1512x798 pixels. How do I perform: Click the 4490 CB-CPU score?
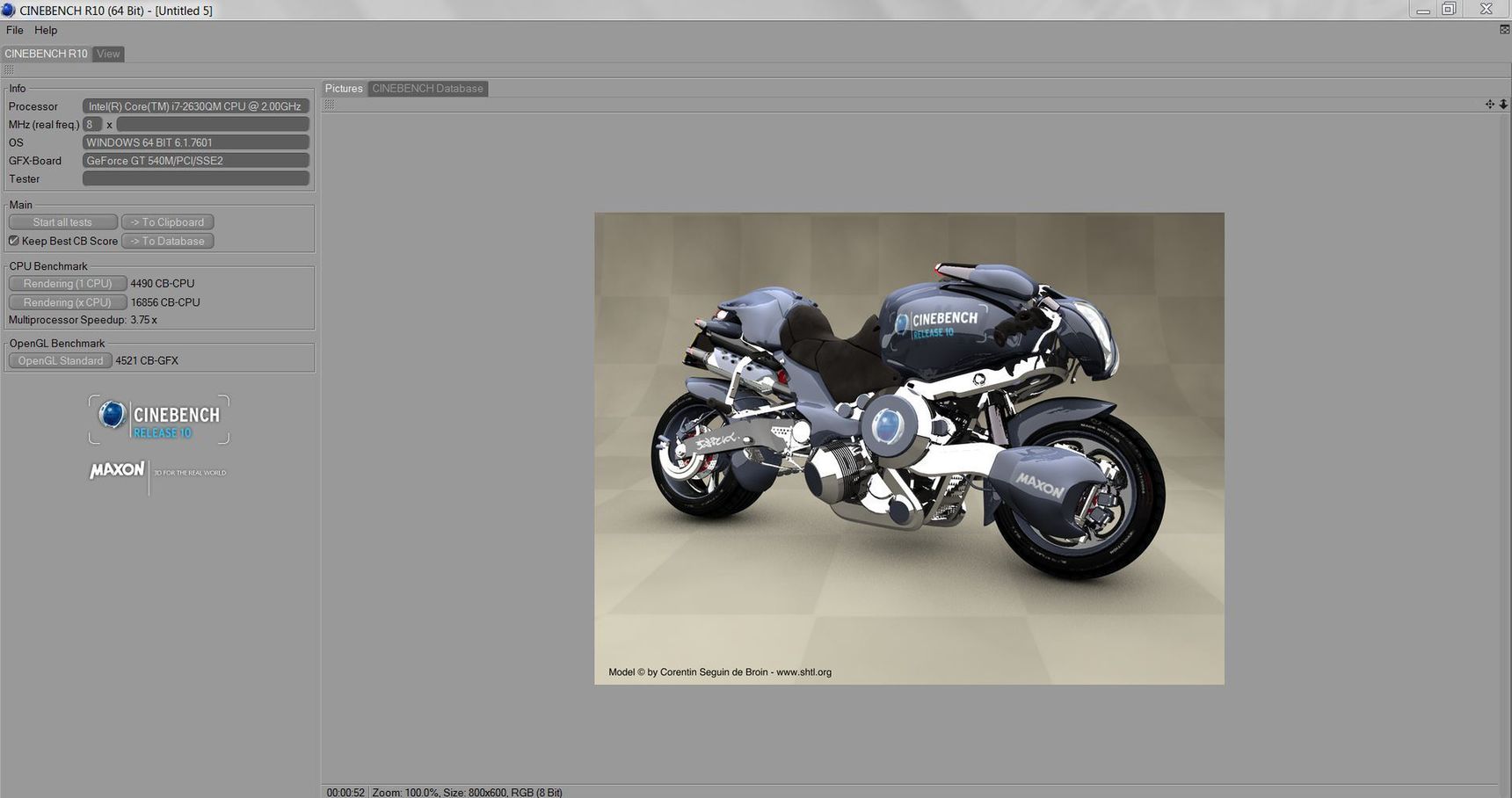[x=163, y=284]
